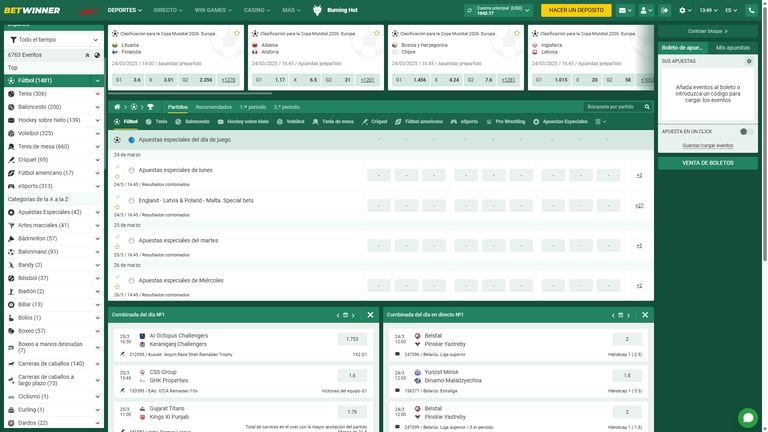The height and width of the screenshot is (432, 768).
Task: Click the magnifier icon in the match search box
Action: tap(647, 107)
